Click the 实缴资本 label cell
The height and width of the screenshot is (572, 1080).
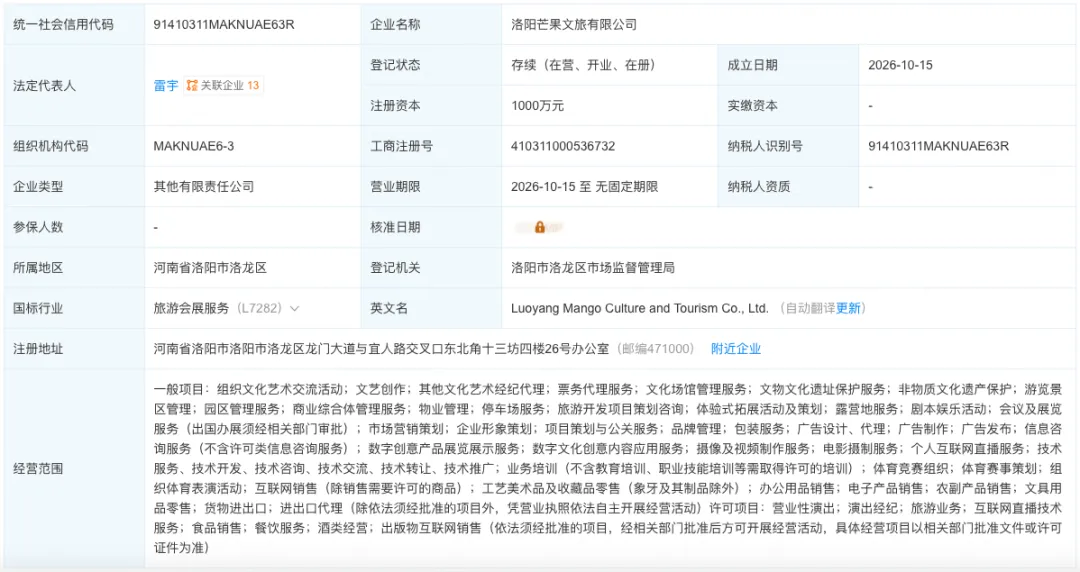pyautogui.click(x=788, y=105)
